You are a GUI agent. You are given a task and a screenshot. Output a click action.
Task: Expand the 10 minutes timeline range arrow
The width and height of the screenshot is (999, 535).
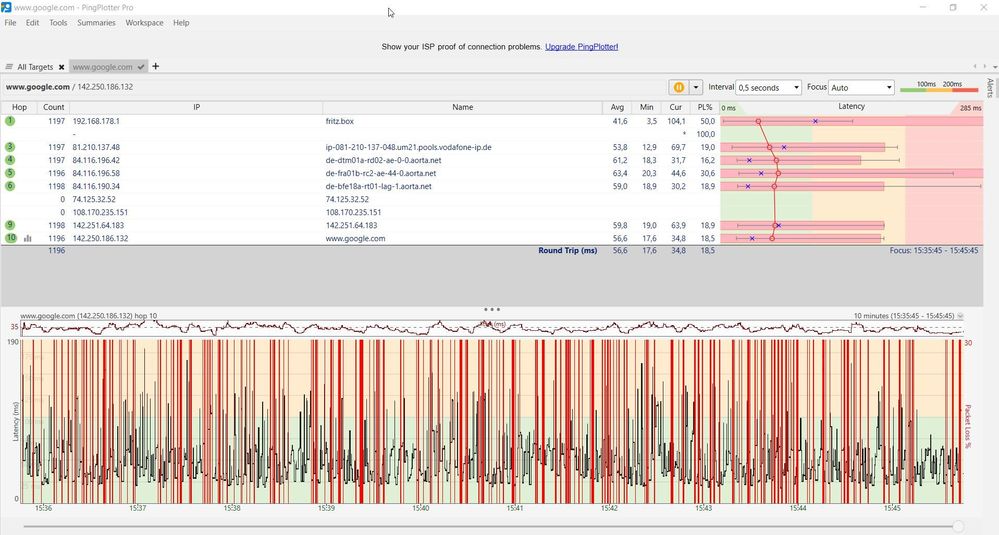[x=960, y=316]
